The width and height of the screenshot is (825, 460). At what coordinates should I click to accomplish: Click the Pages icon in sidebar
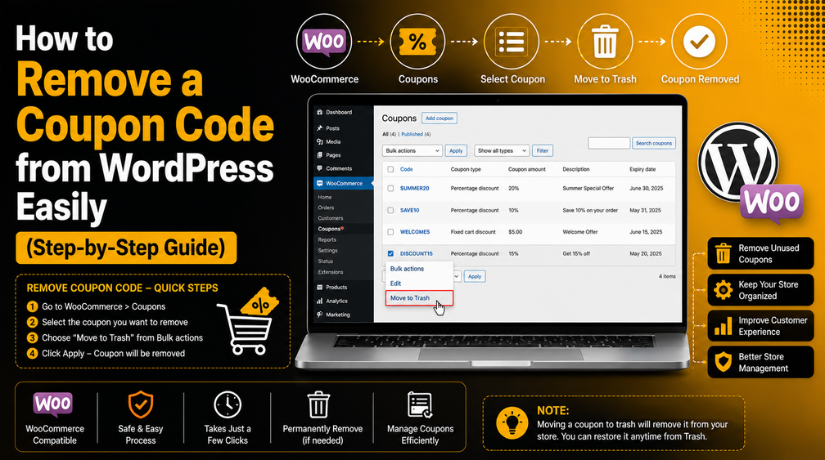point(319,155)
